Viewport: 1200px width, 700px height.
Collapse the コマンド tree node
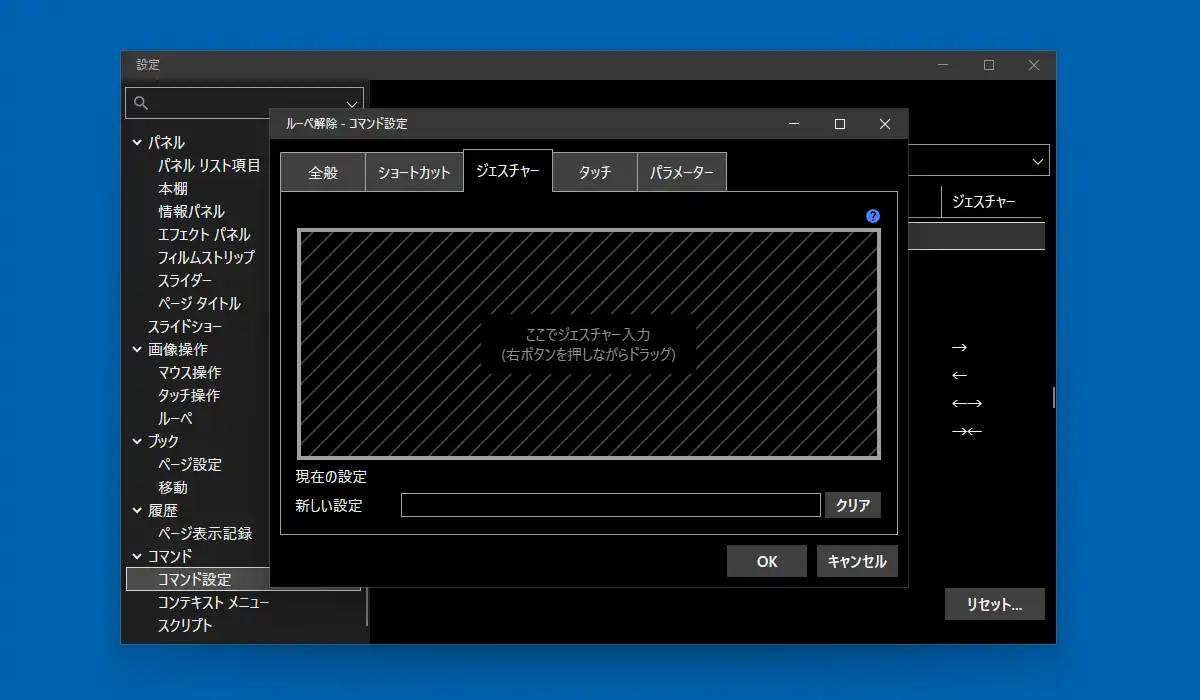tap(137, 556)
